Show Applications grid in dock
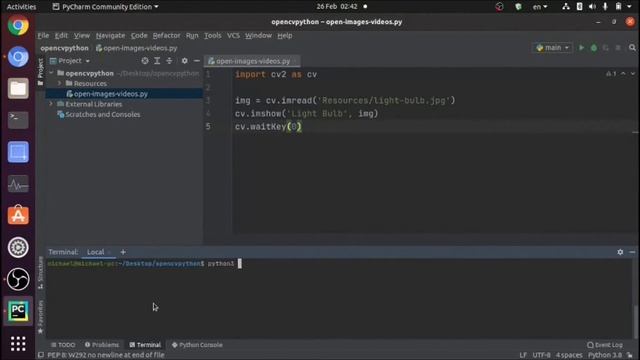Image resolution: width=640 pixels, height=360 pixels. pyautogui.click(x=18, y=344)
